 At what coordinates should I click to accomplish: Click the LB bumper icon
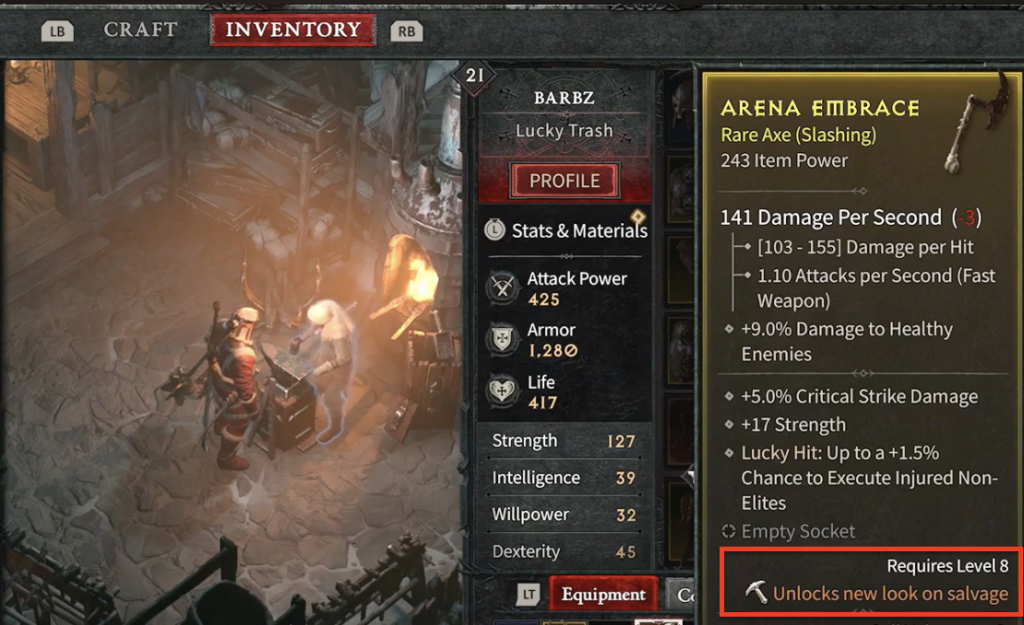(57, 31)
